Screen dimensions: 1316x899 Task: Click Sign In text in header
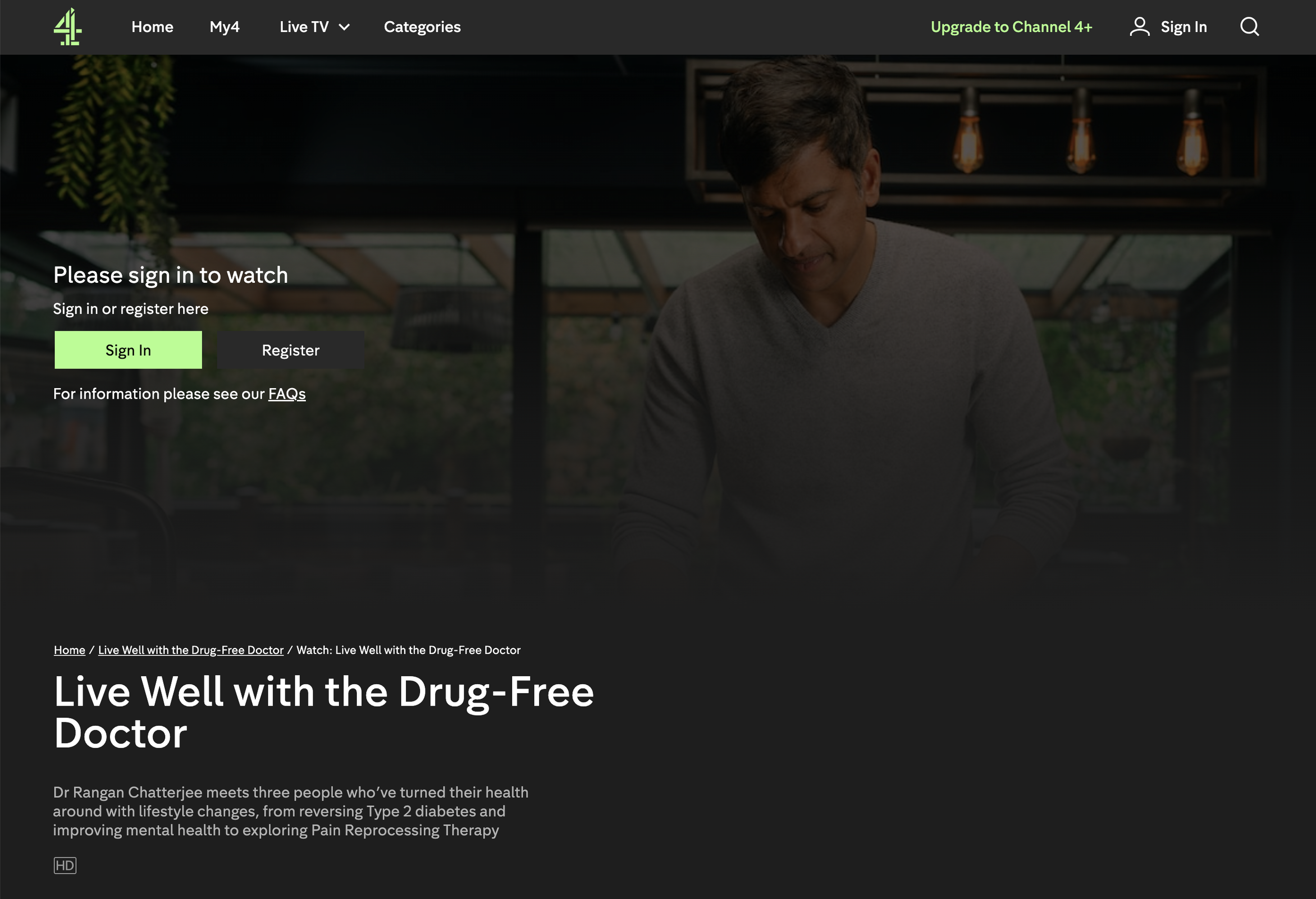point(1183,27)
